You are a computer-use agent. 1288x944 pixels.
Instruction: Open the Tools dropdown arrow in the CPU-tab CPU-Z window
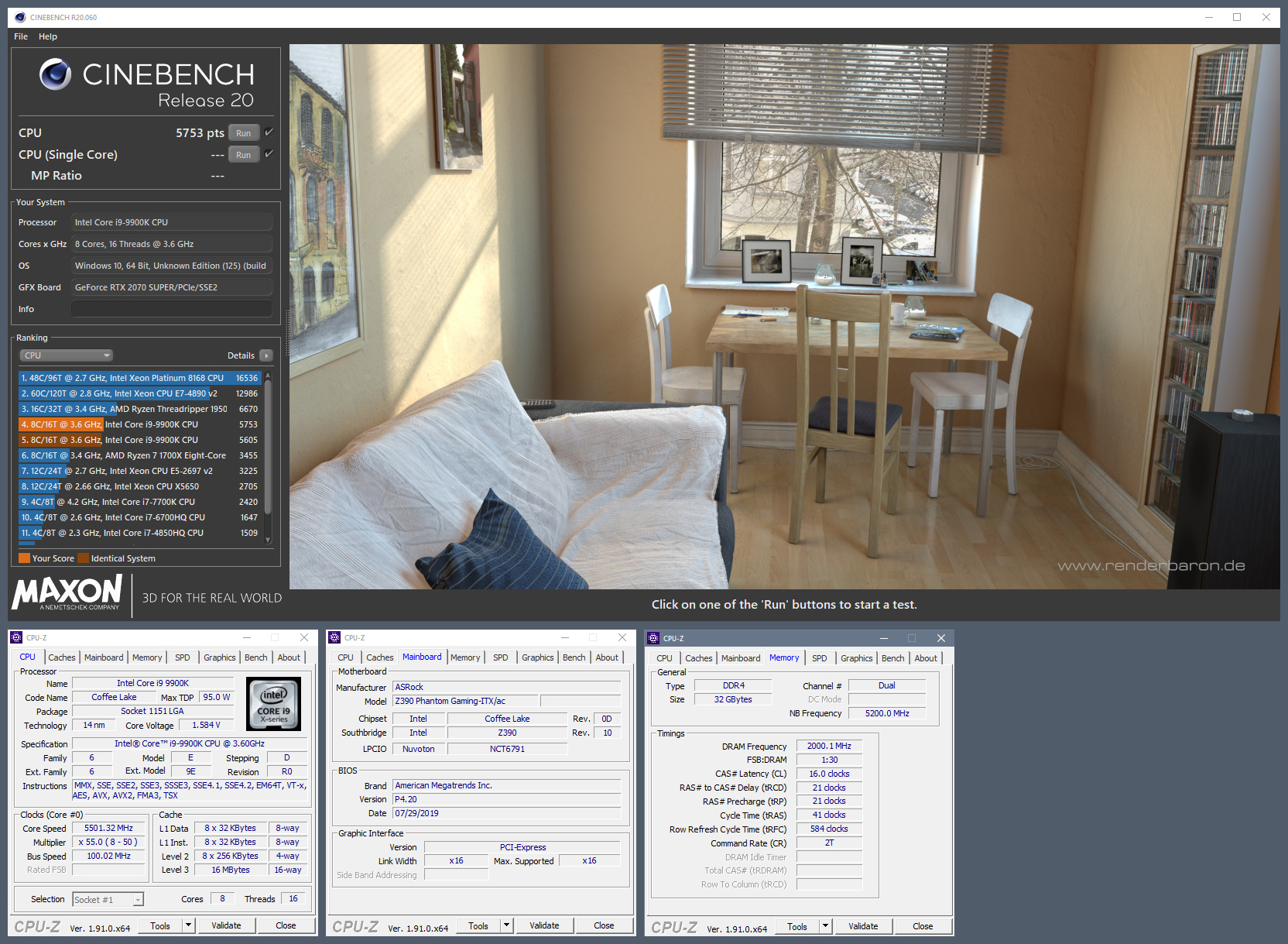(x=187, y=925)
